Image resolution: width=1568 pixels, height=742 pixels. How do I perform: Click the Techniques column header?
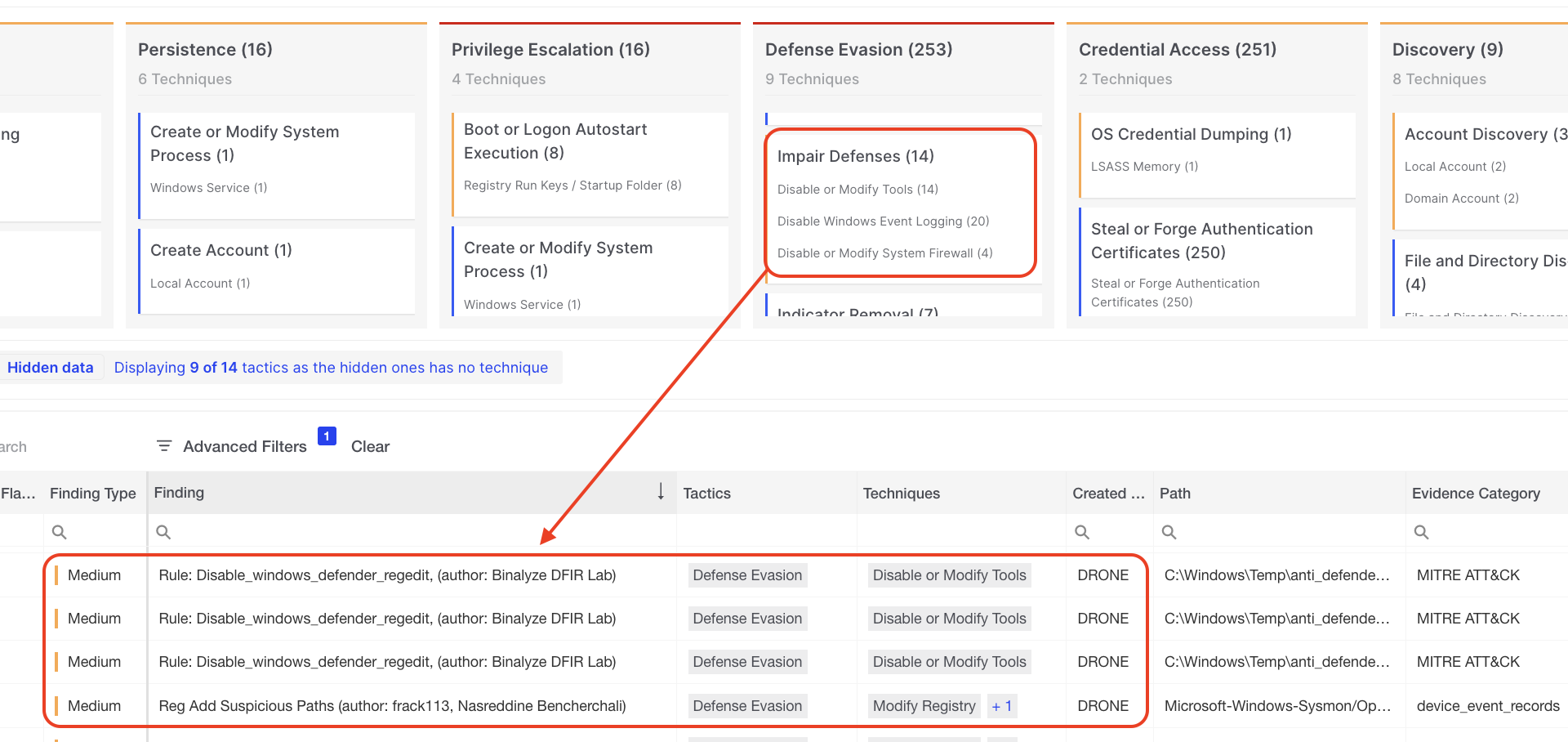(901, 494)
